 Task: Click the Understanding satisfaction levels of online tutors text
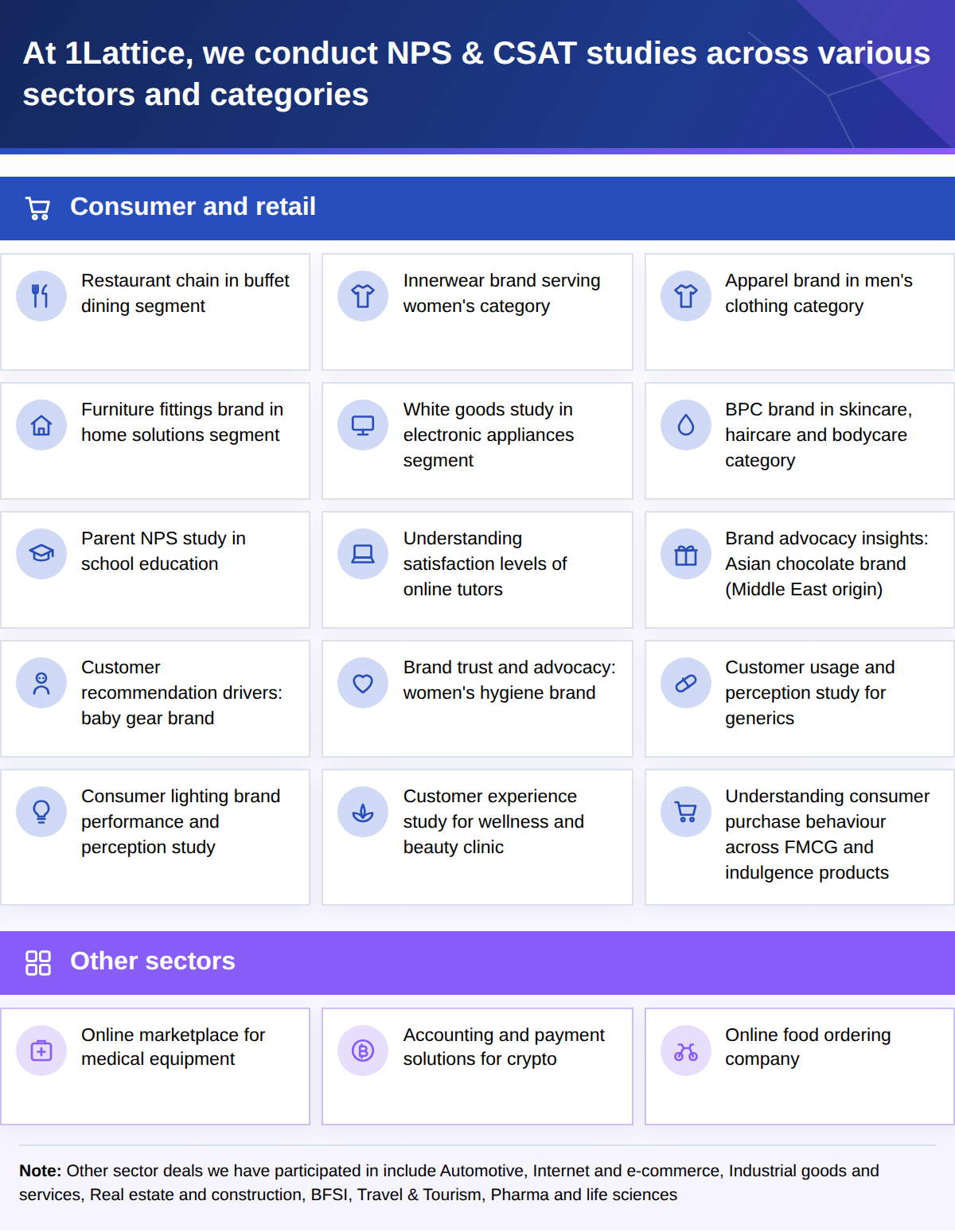tap(485, 563)
